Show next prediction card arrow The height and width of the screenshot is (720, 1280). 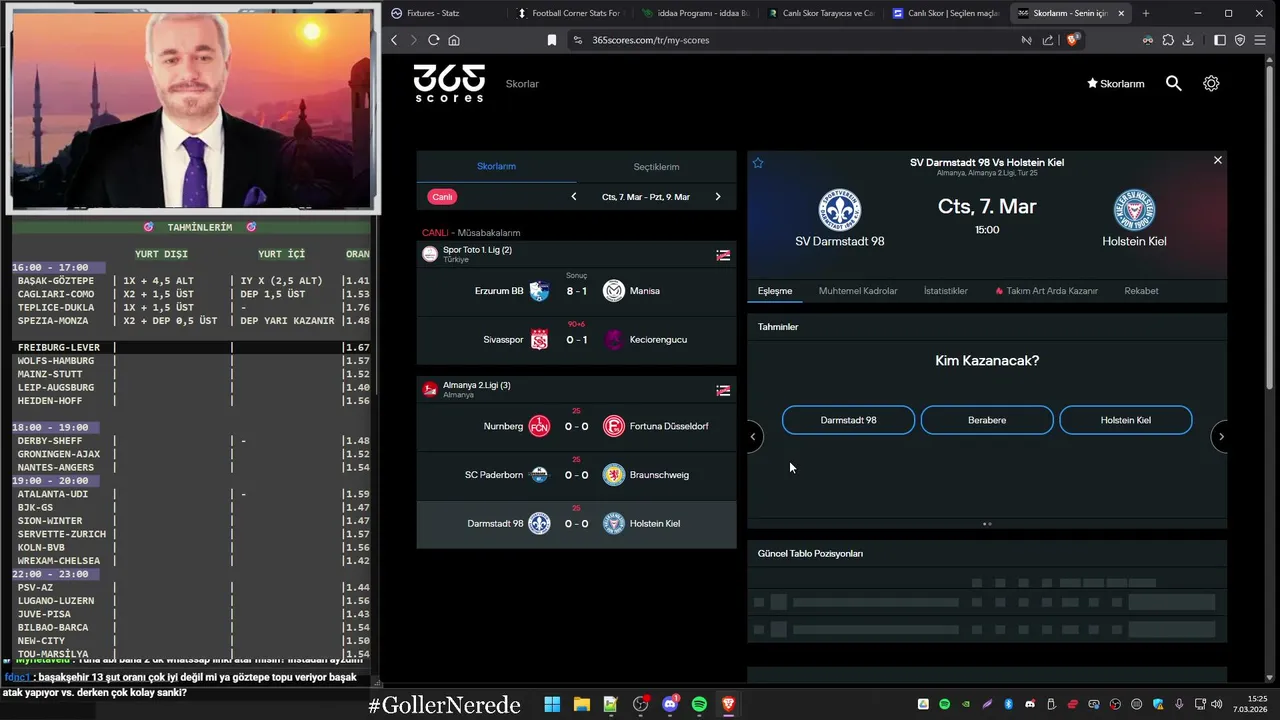click(x=1221, y=436)
